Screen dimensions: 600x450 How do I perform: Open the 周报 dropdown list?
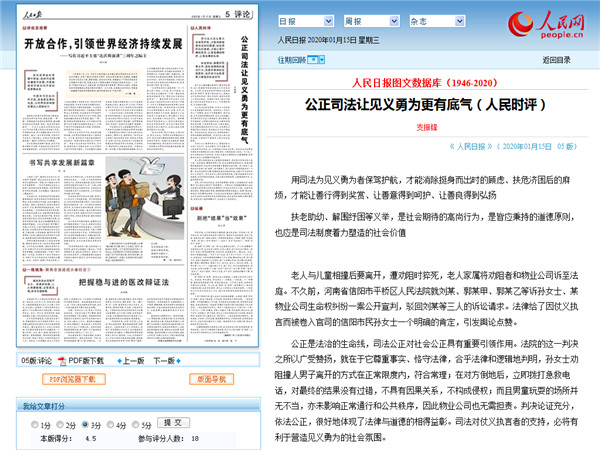tap(372, 21)
